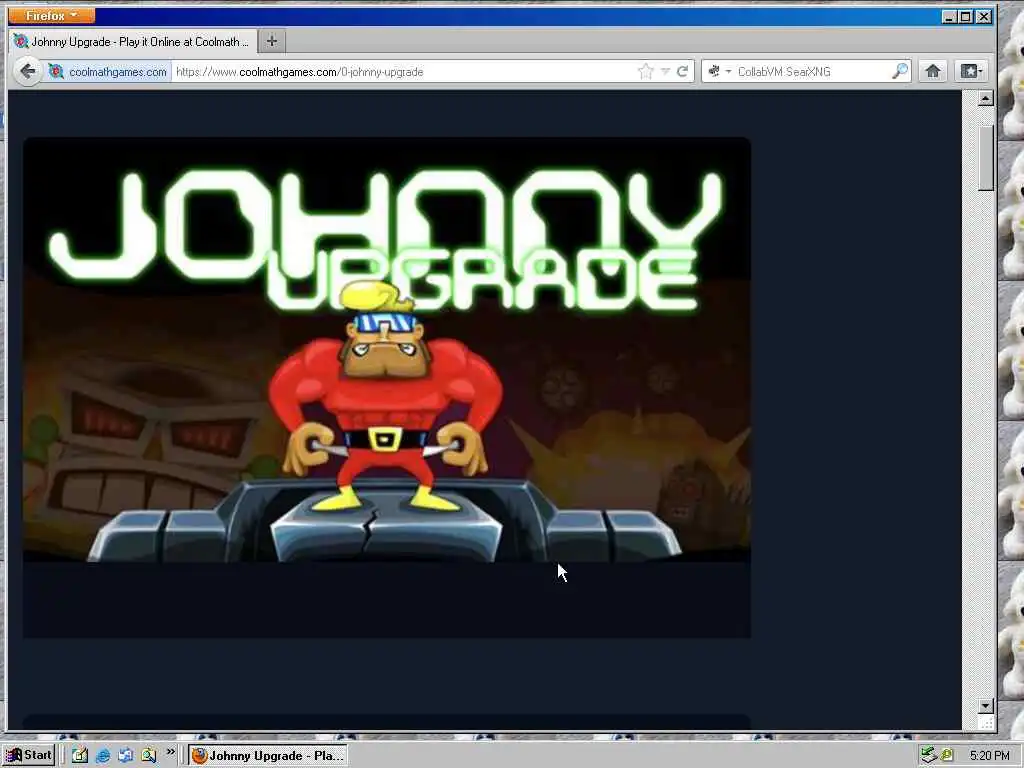Click the first Quick Launch notepad icon
This screenshot has height=768, width=1024.
pos(80,756)
